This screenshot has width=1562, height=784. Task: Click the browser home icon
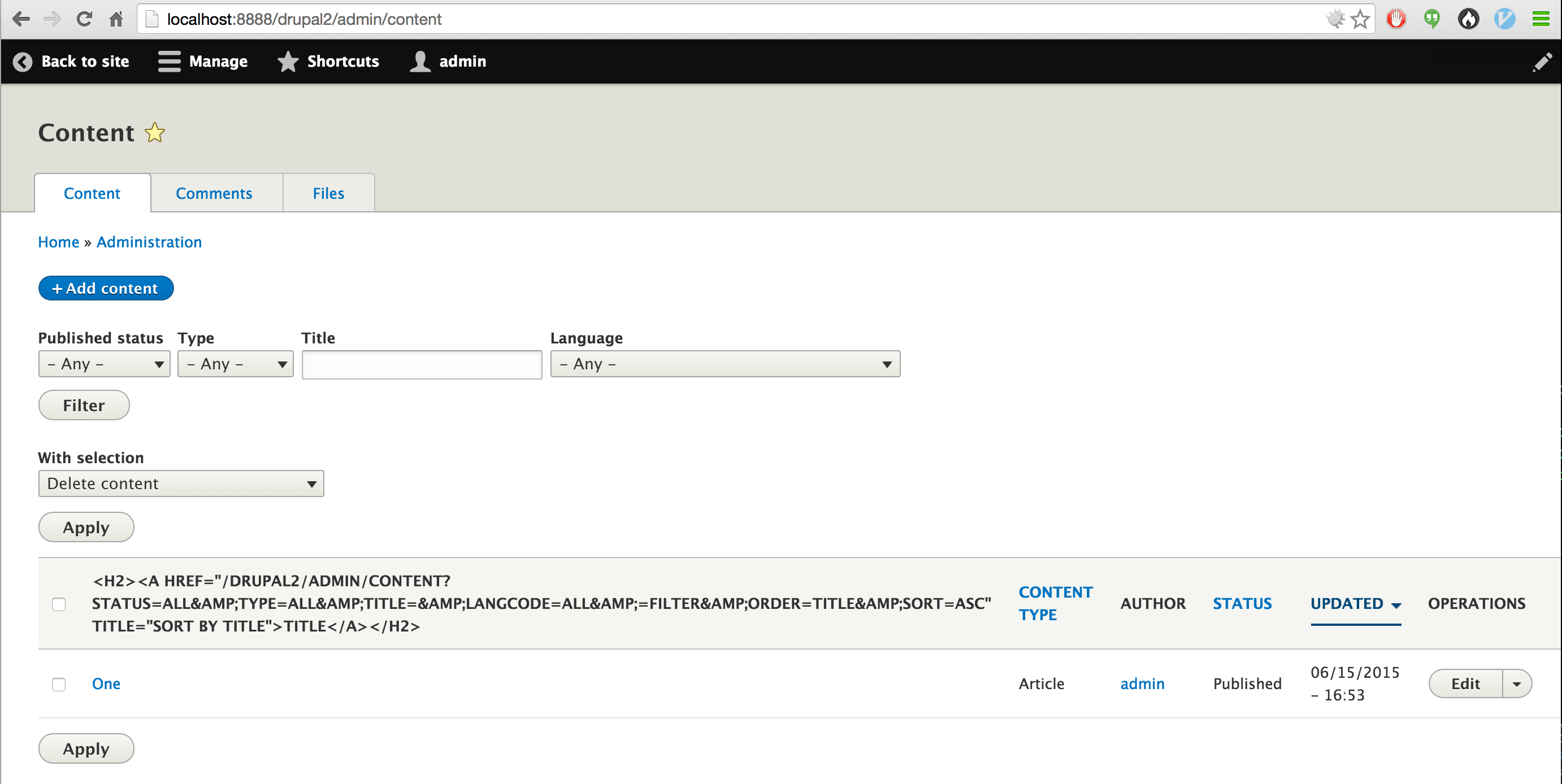(x=116, y=19)
